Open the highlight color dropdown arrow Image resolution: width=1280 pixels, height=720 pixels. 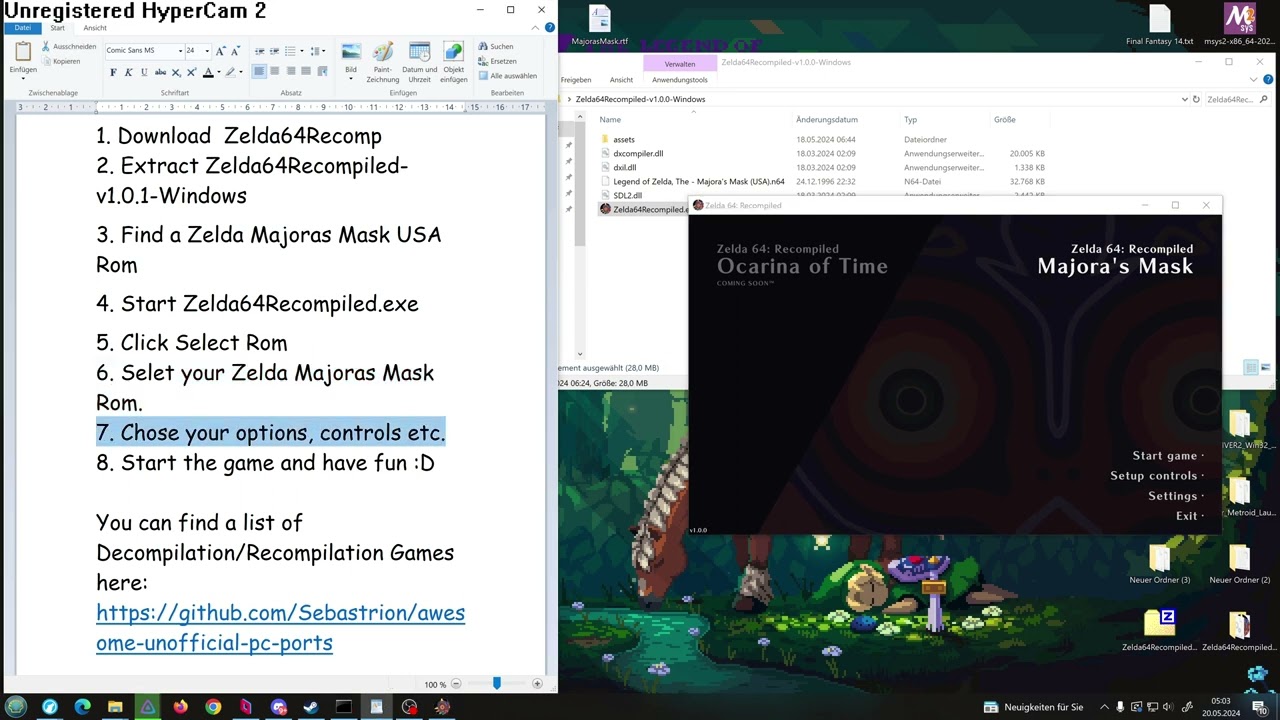click(240, 72)
